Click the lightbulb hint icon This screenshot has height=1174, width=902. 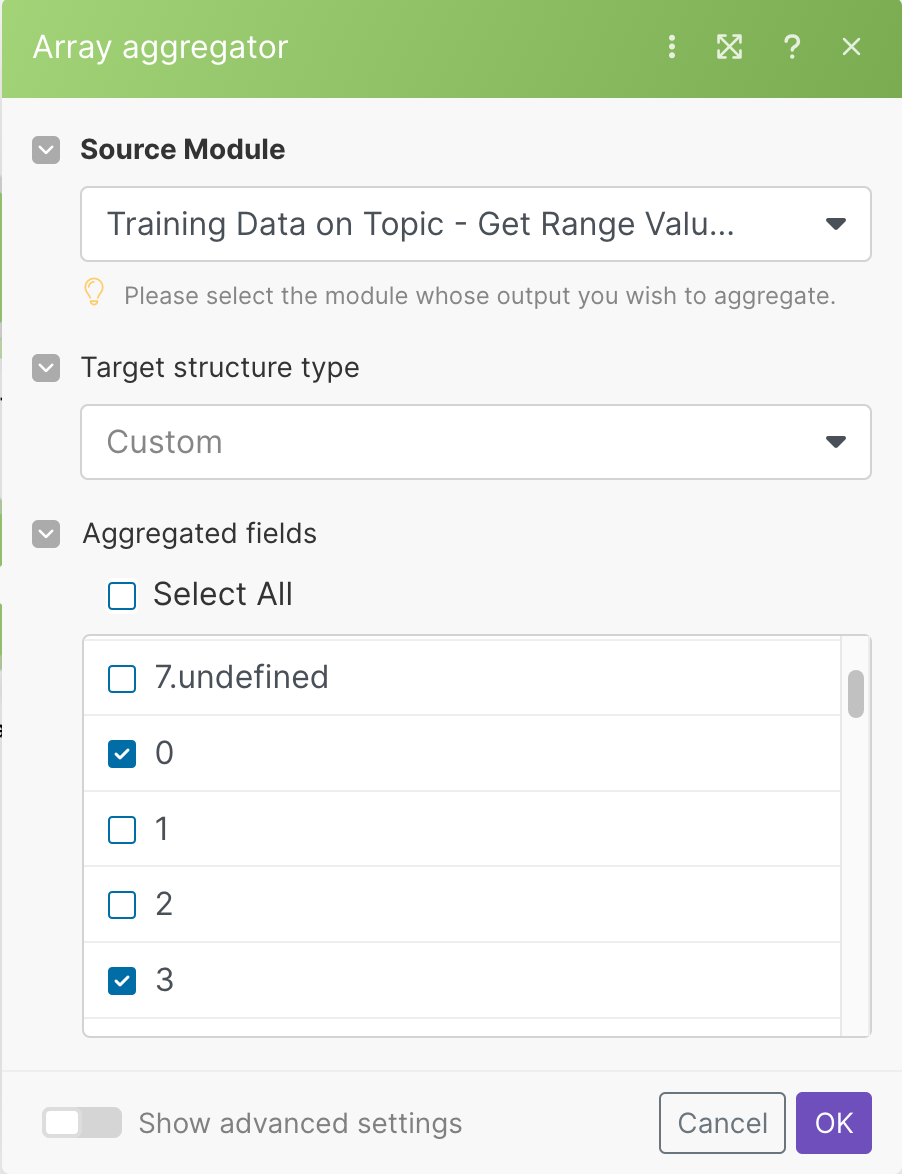[93, 293]
